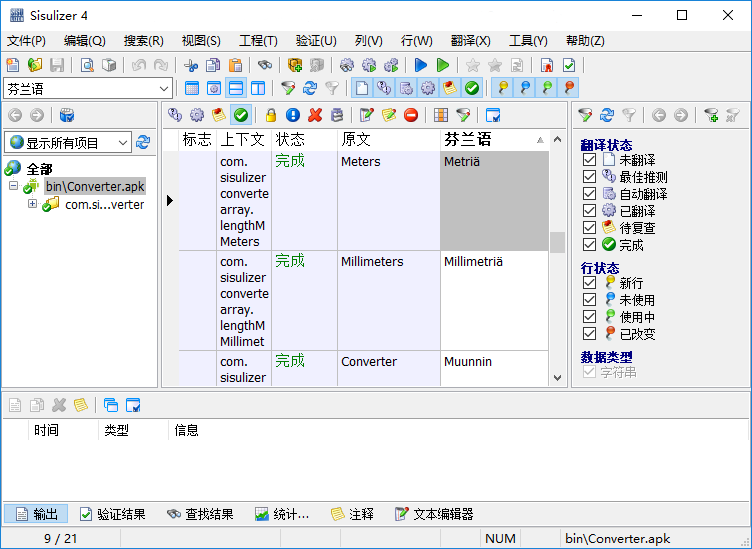Click the red pin row-state filter icon
The height and width of the screenshot is (549, 752).
click(x=569, y=88)
